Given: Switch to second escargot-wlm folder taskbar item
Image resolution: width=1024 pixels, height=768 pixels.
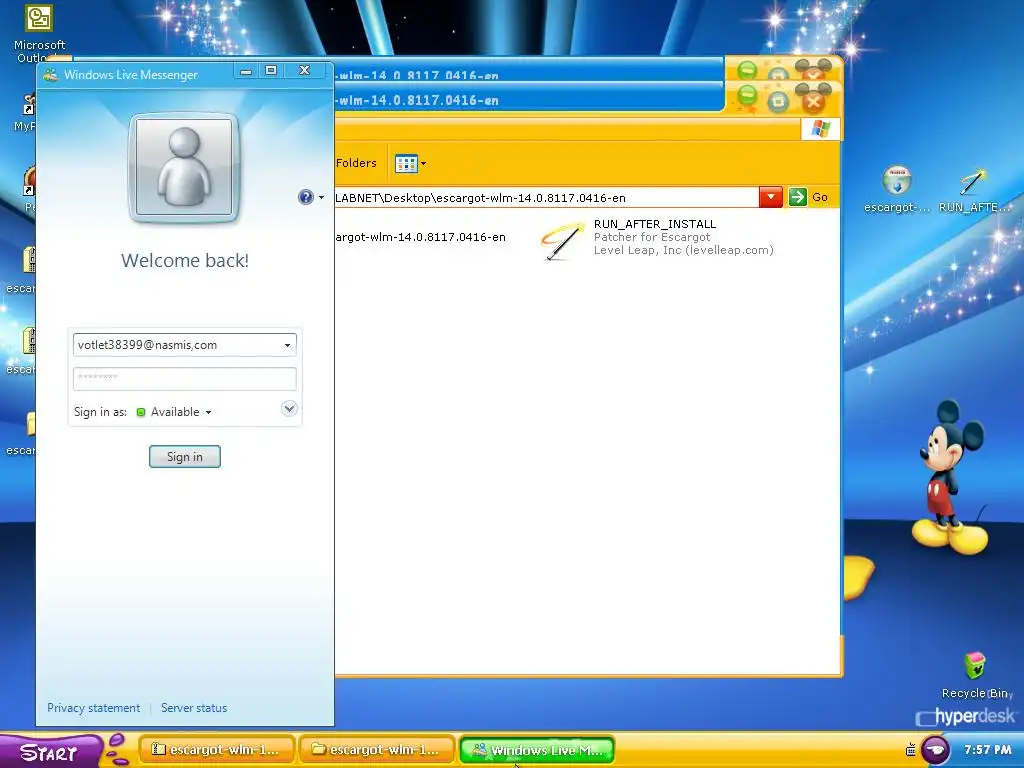Looking at the screenshot, I should point(376,750).
